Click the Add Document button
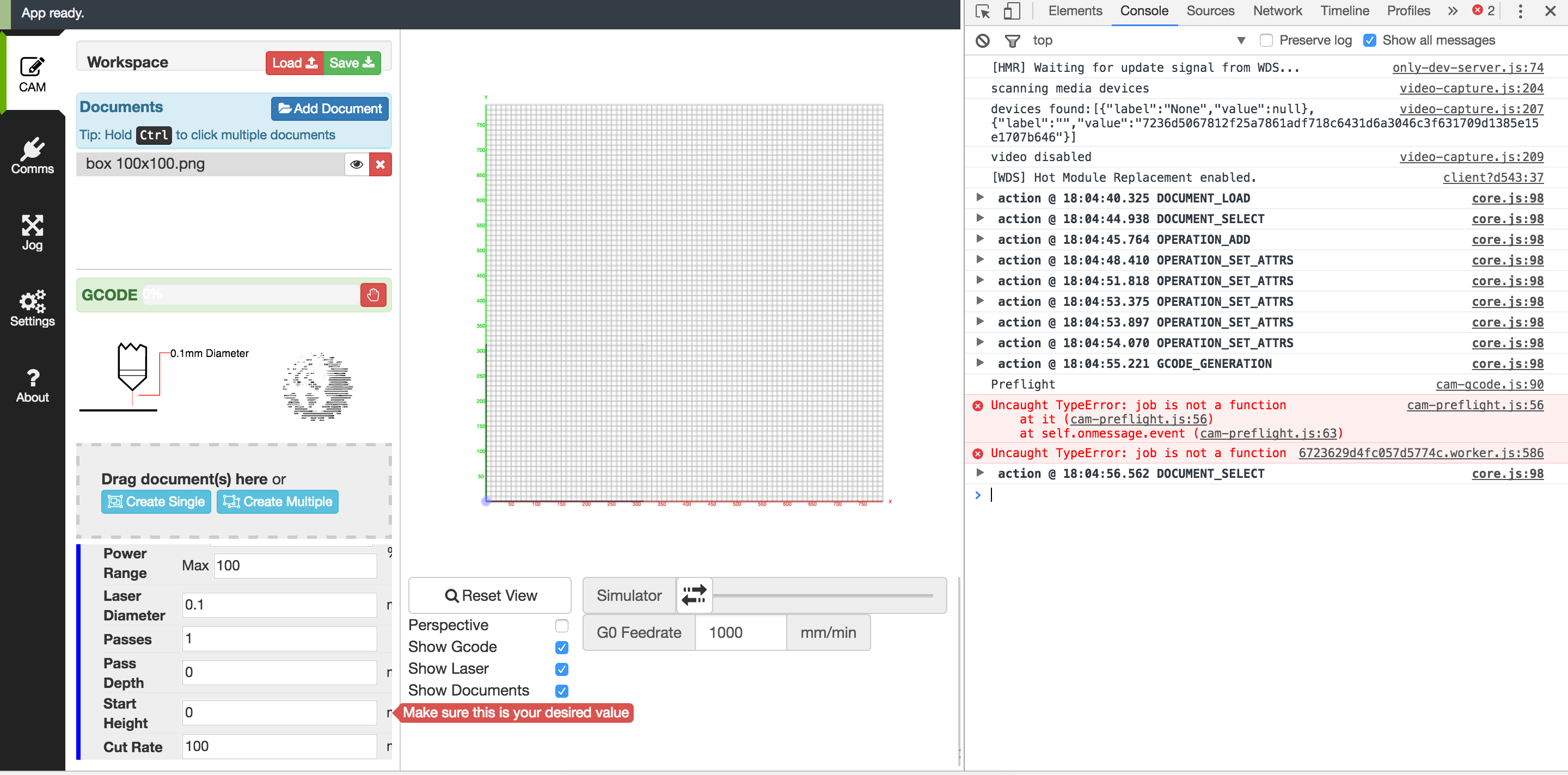 [x=329, y=109]
